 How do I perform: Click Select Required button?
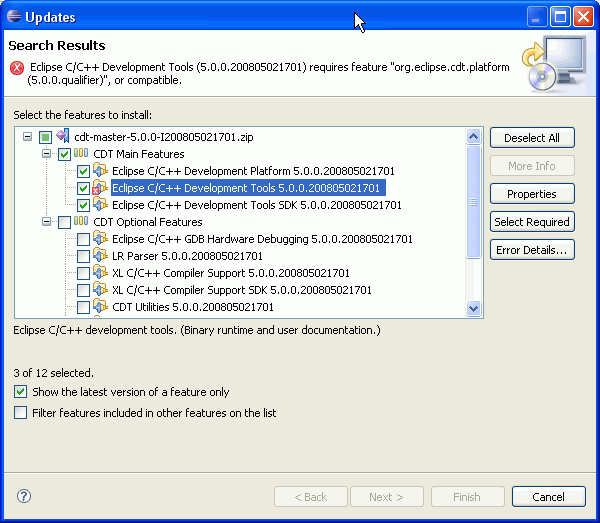(532, 222)
